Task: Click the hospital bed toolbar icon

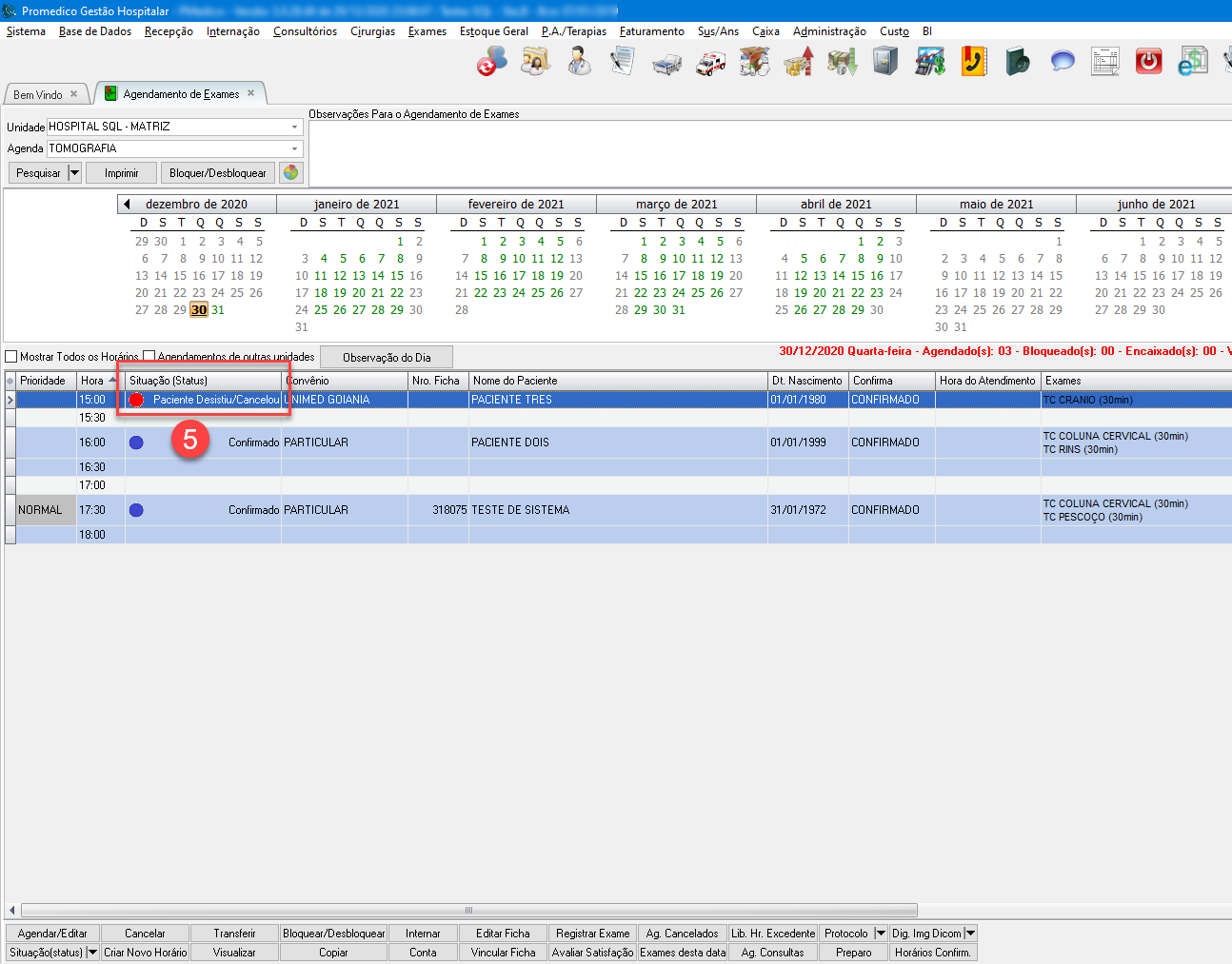Action: [x=666, y=64]
